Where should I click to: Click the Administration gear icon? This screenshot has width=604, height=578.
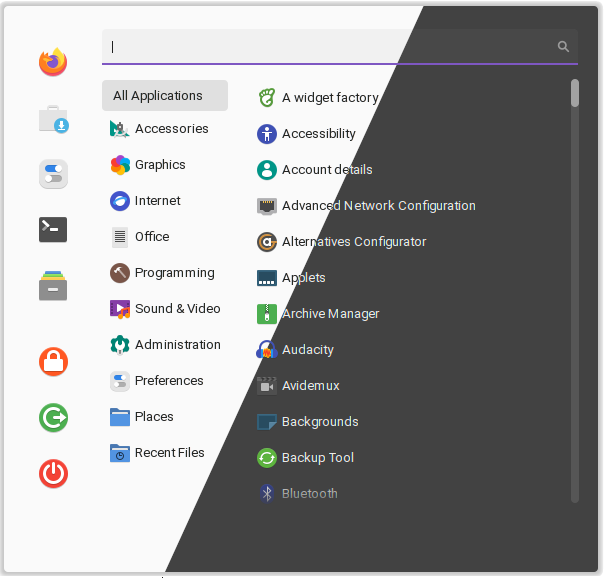click(x=120, y=345)
